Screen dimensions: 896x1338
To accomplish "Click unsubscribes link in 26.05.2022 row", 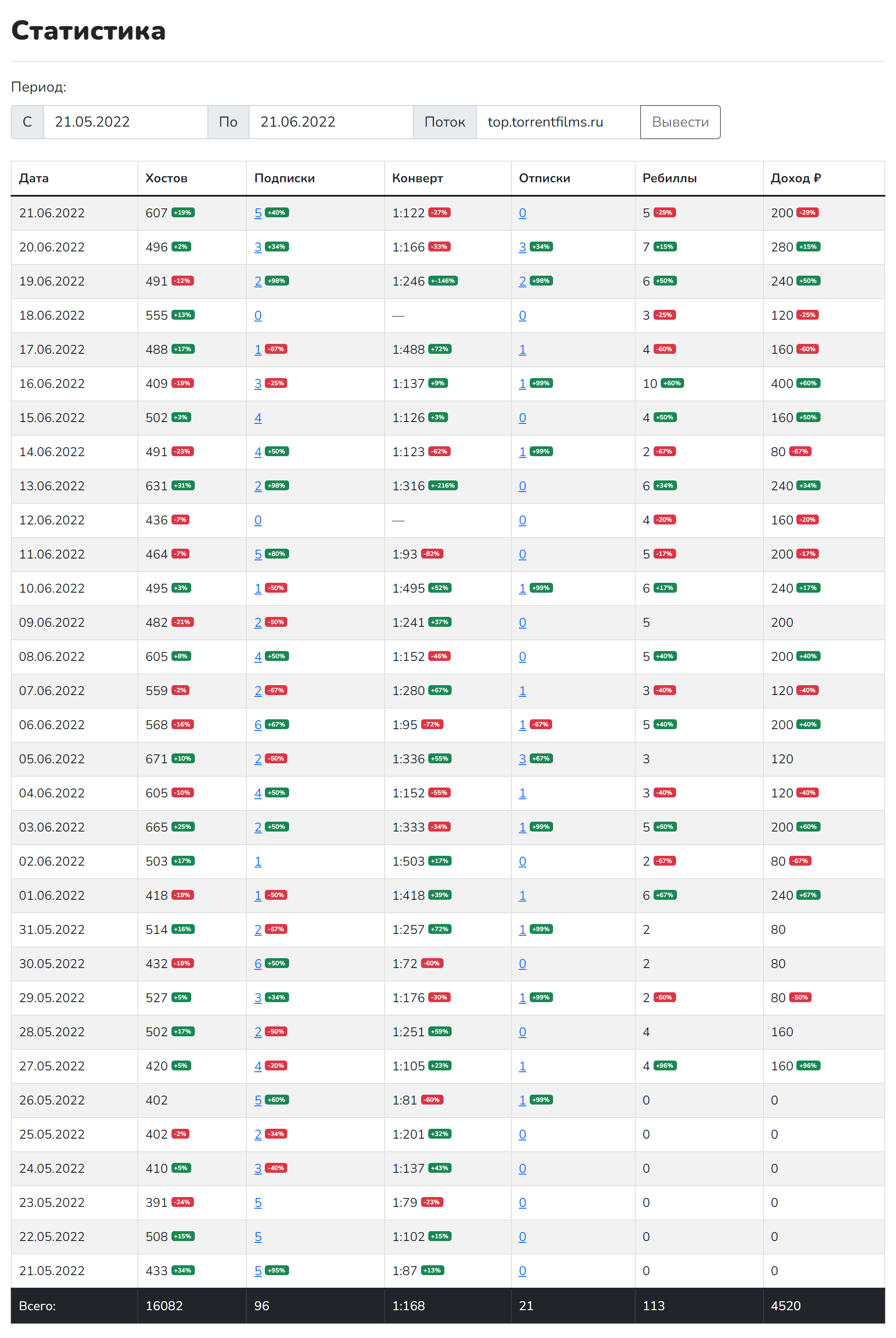I will [x=522, y=1100].
